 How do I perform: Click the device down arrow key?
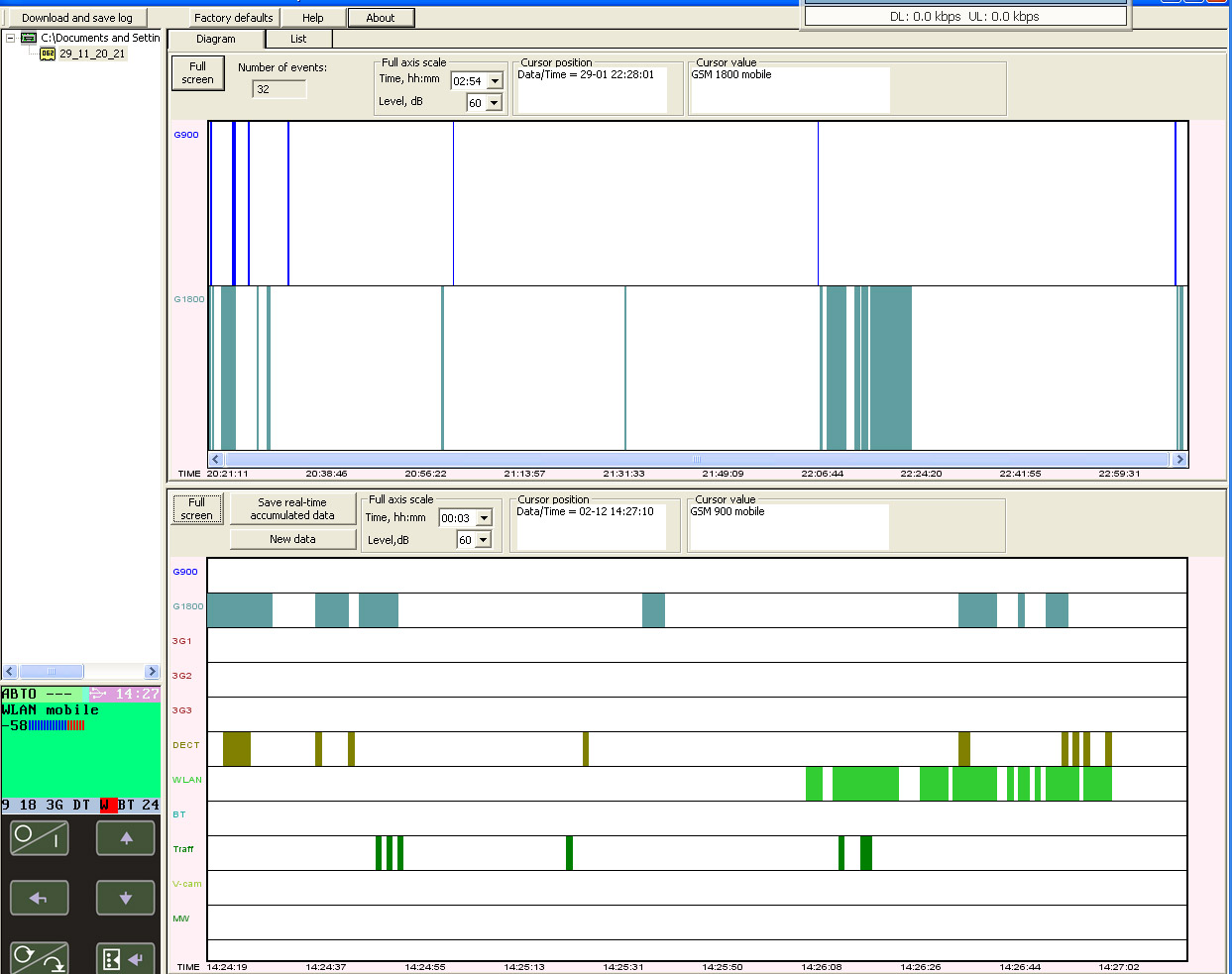coord(126,898)
